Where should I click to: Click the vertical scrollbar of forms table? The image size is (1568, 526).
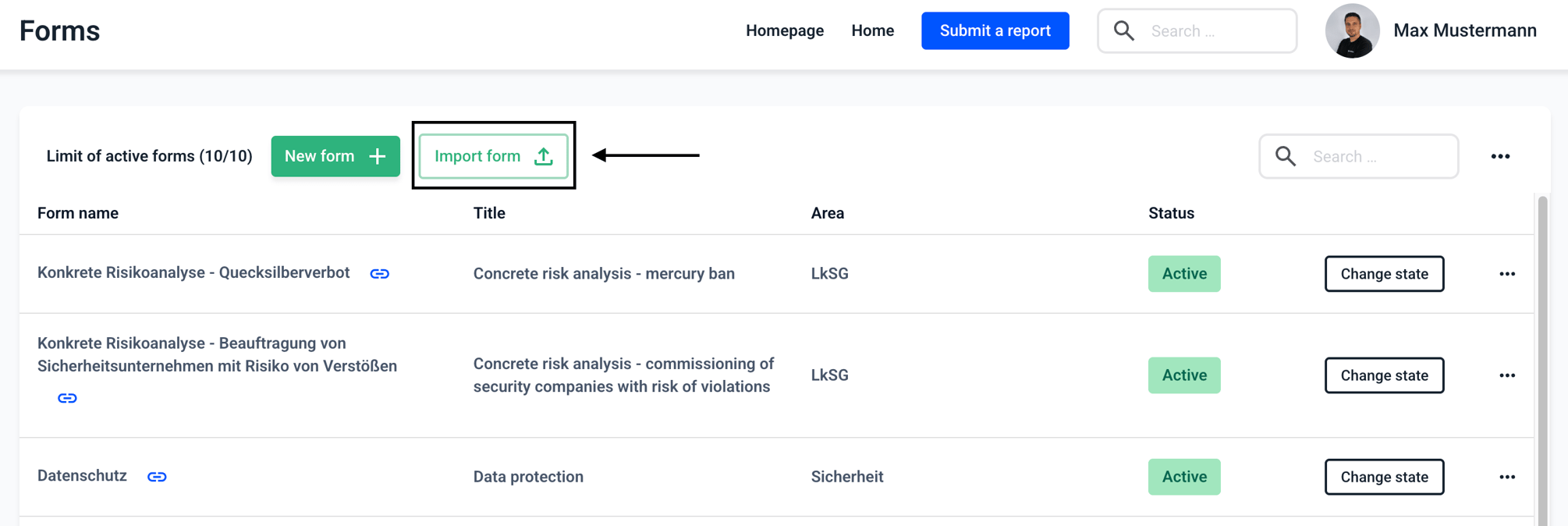click(1542, 359)
